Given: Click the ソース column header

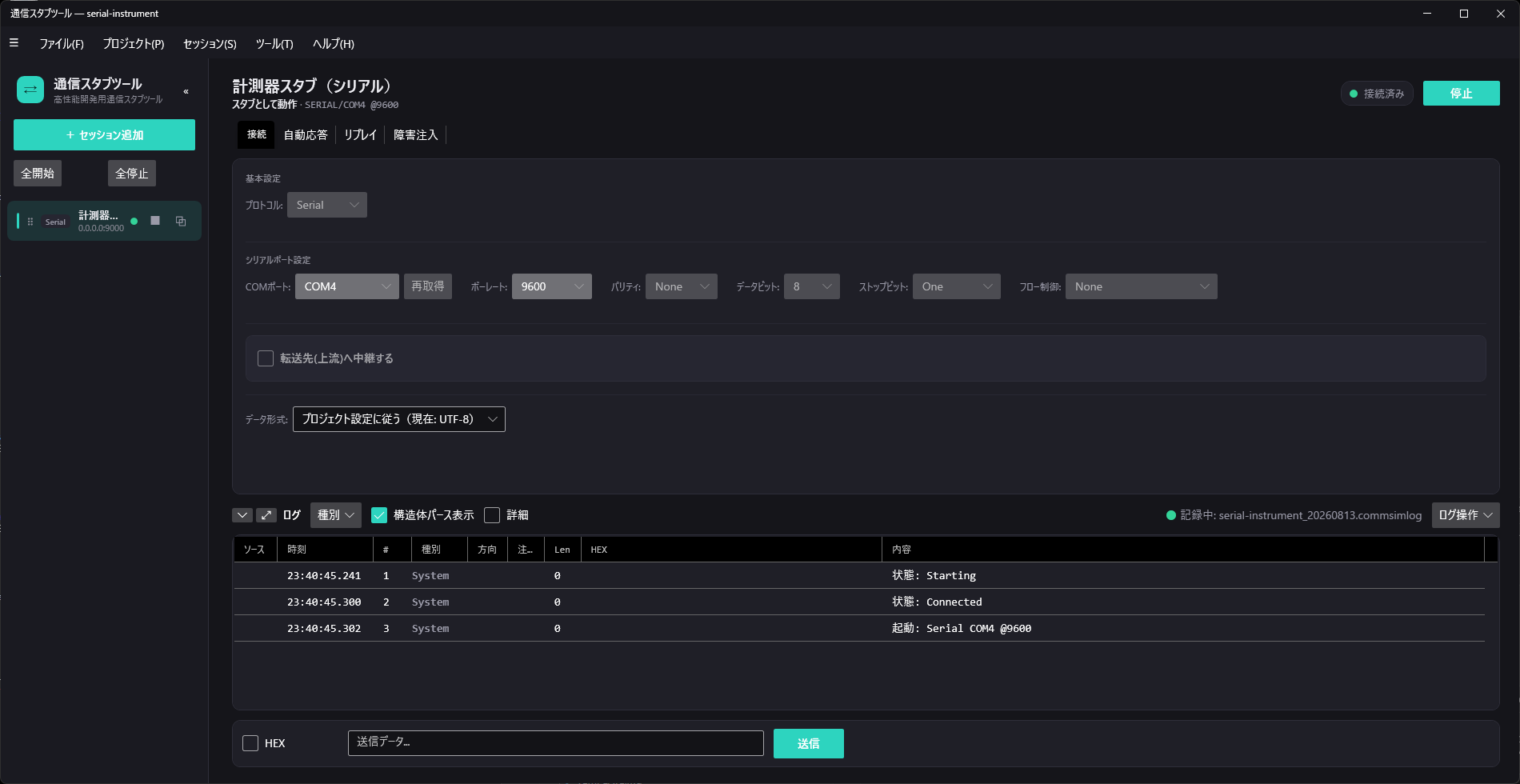Looking at the screenshot, I should click(254, 550).
